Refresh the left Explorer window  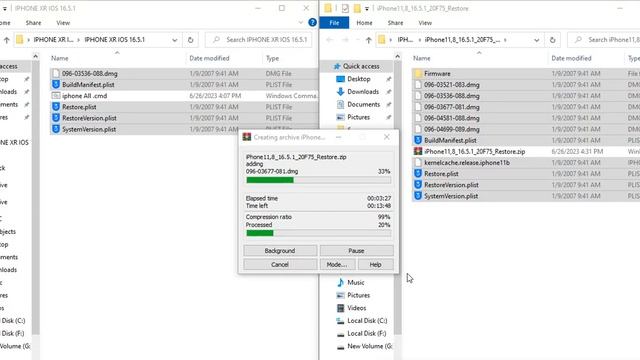[x=190, y=40]
